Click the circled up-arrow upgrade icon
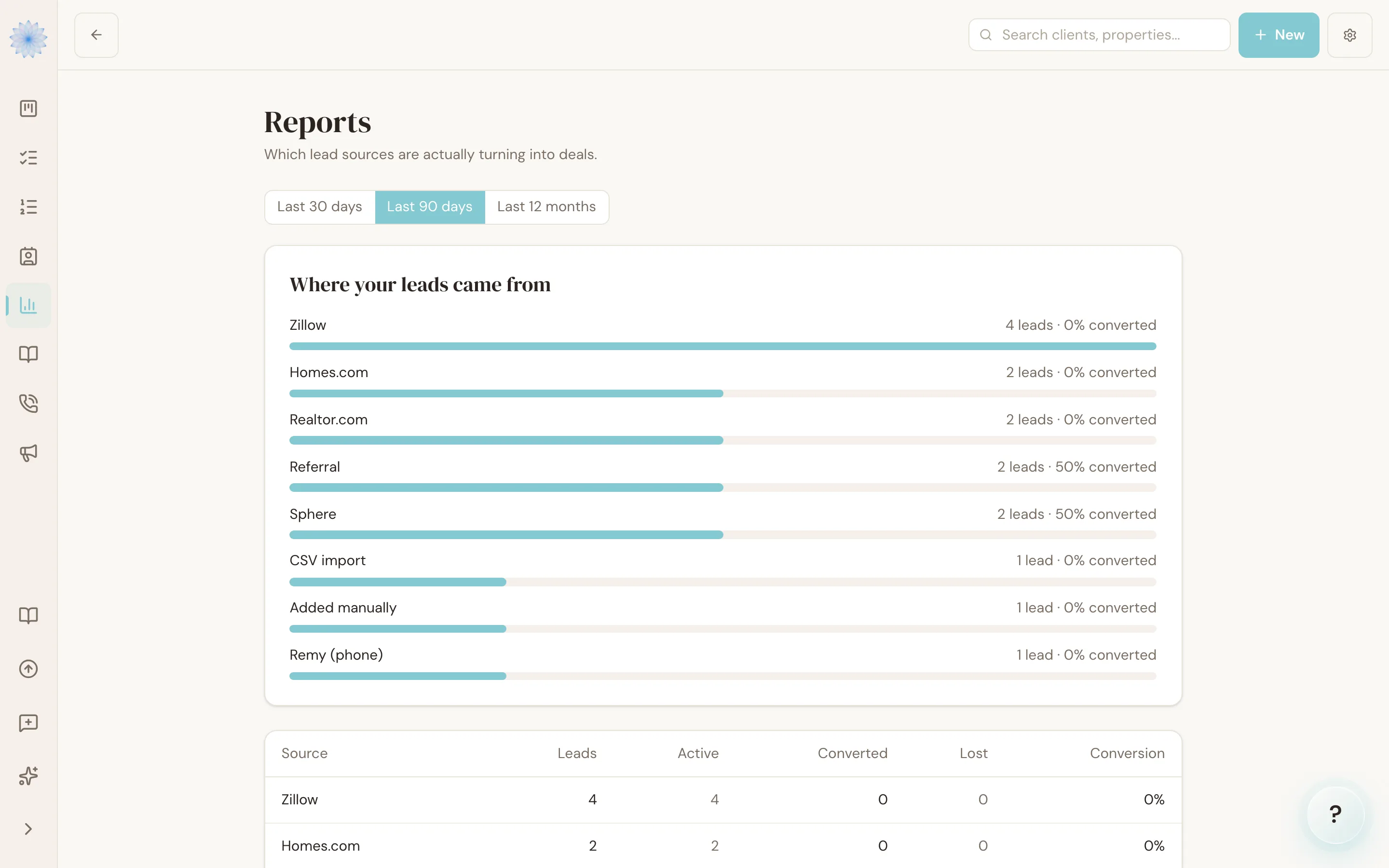The width and height of the screenshot is (1389, 868). [28, 669]
